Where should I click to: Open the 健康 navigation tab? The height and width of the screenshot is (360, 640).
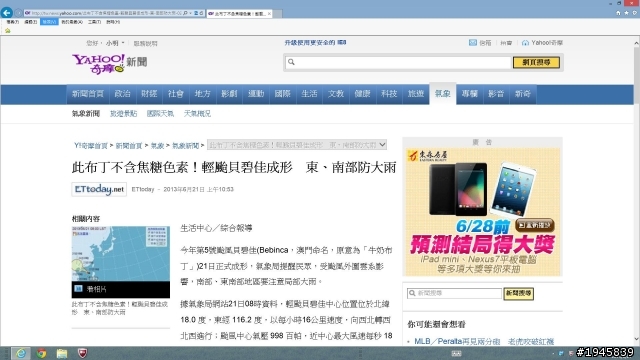pyautogui.click(x=362, y=94)
